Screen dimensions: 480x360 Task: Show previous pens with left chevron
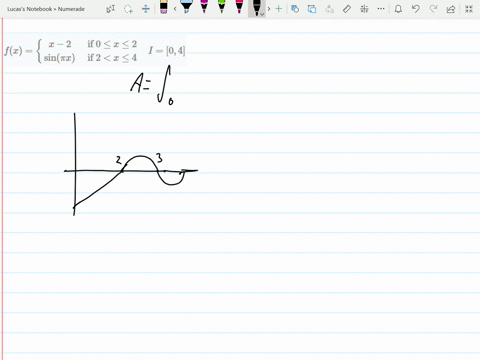click(175, 9)
